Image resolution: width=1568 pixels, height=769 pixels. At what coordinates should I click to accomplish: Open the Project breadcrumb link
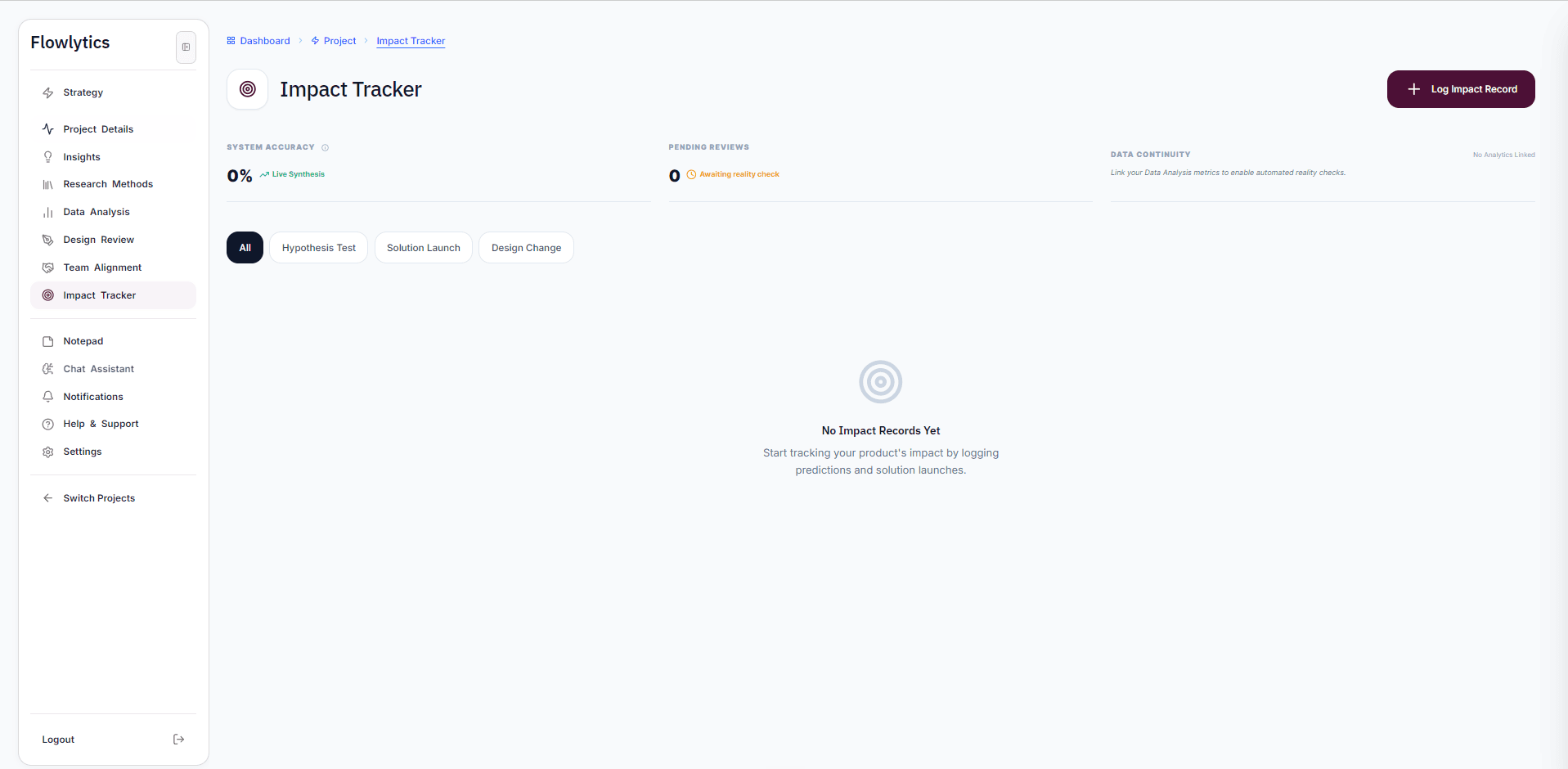(x=339, y=41)
